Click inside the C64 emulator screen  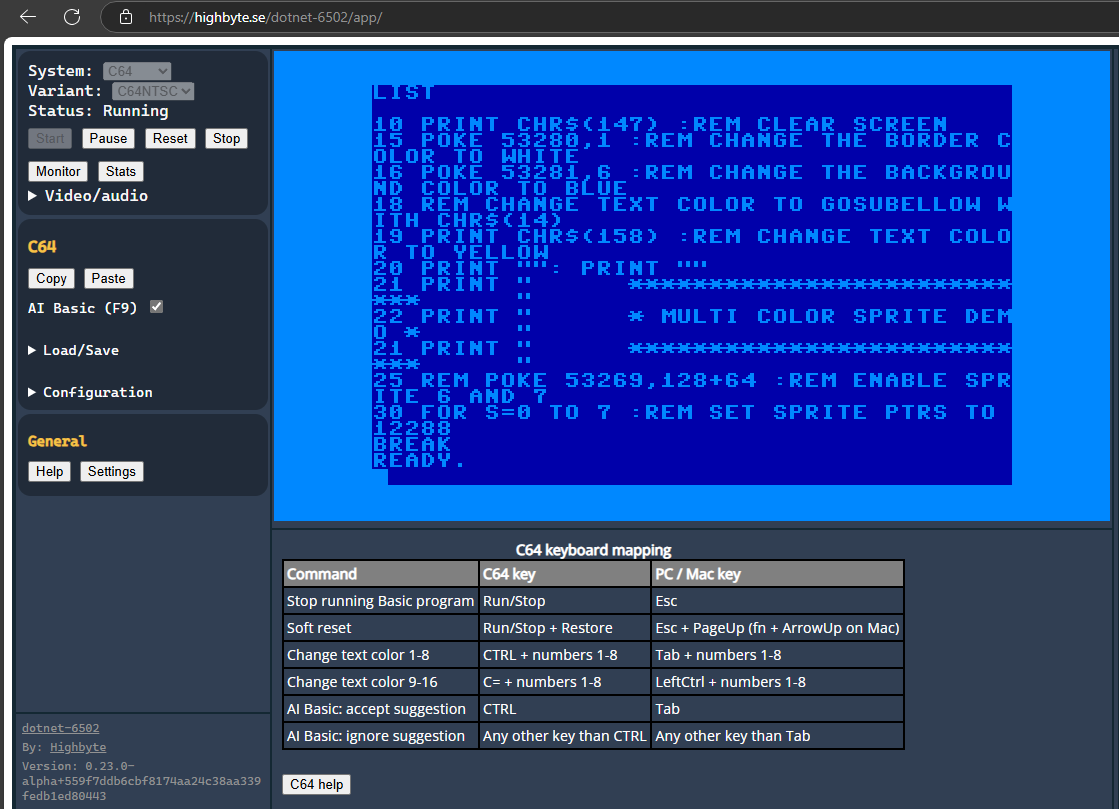[x=692, y=285]
